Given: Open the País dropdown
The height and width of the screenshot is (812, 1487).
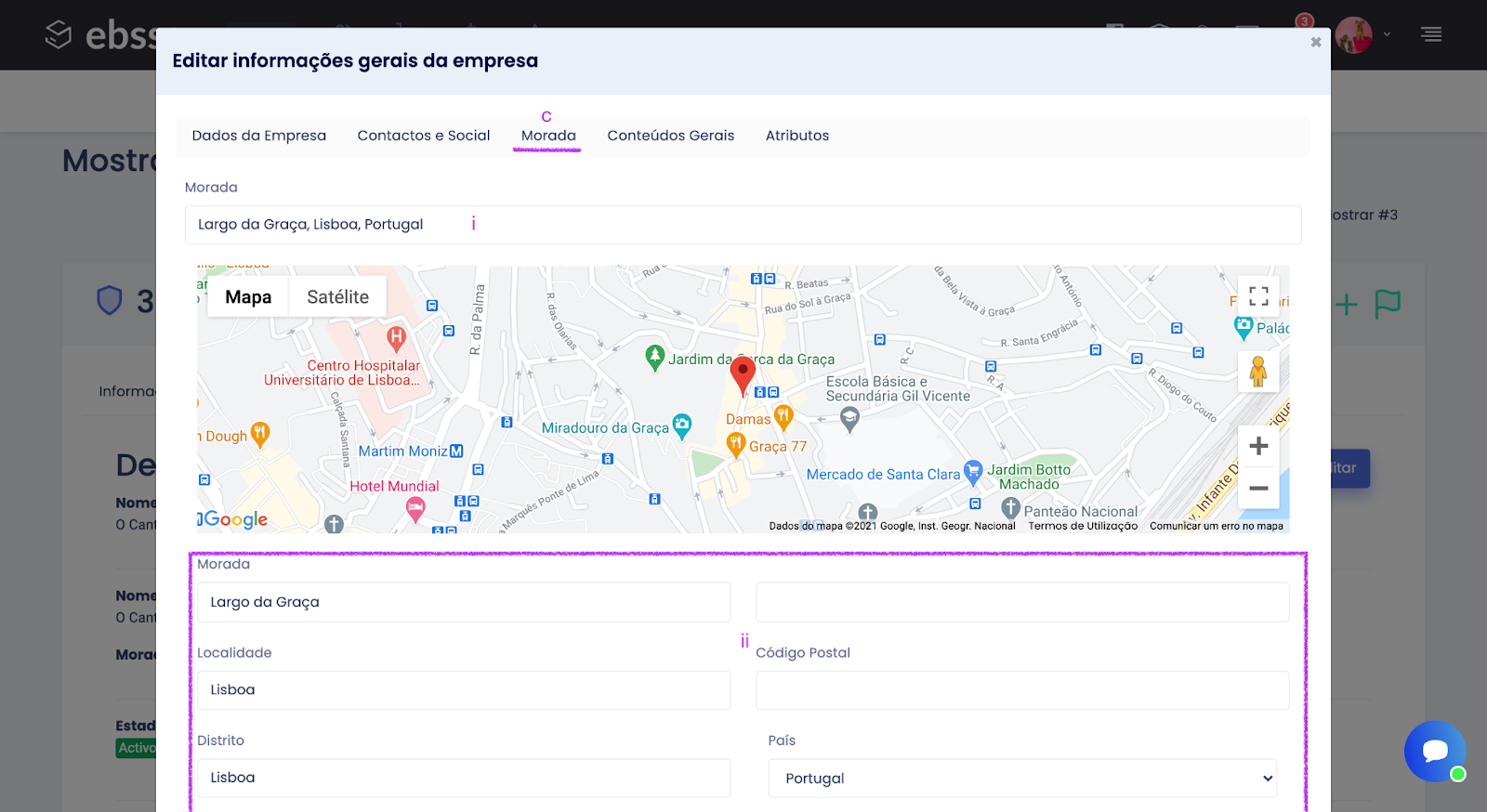Looking at the screenshot, I should click(x=1022, y=779).
